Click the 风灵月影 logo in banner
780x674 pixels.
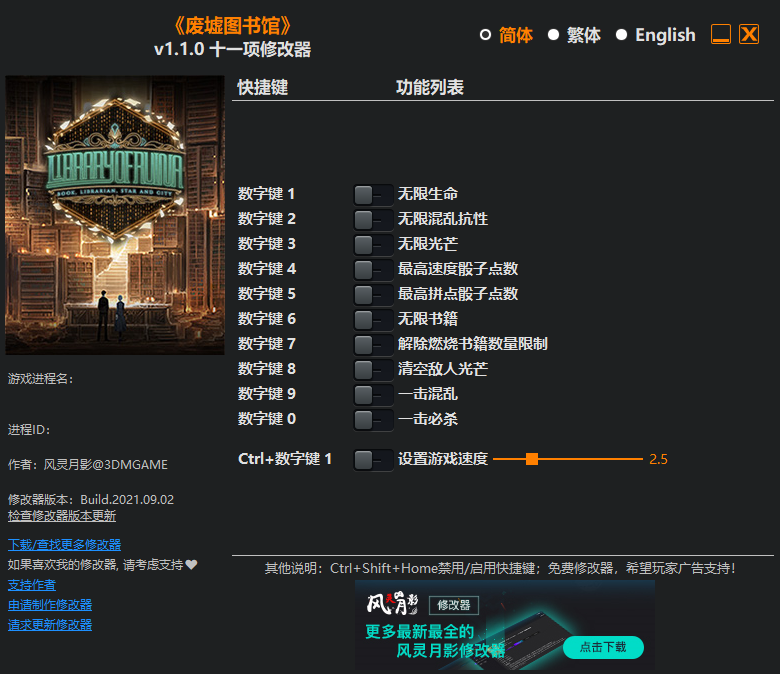[x=392, y=603]
